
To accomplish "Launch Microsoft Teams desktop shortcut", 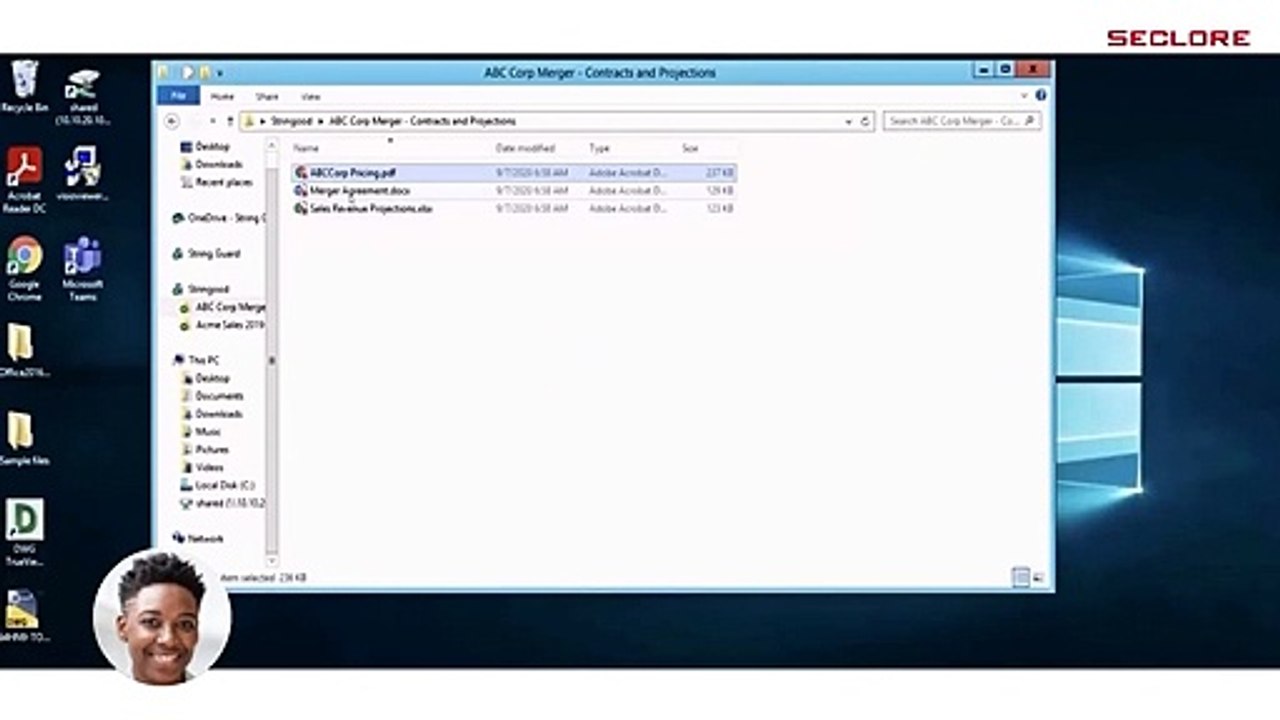I will (x=82, y=268).
